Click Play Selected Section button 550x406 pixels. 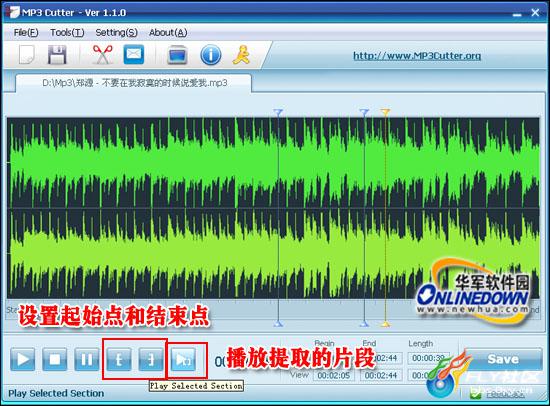click(x=183, y=359)
